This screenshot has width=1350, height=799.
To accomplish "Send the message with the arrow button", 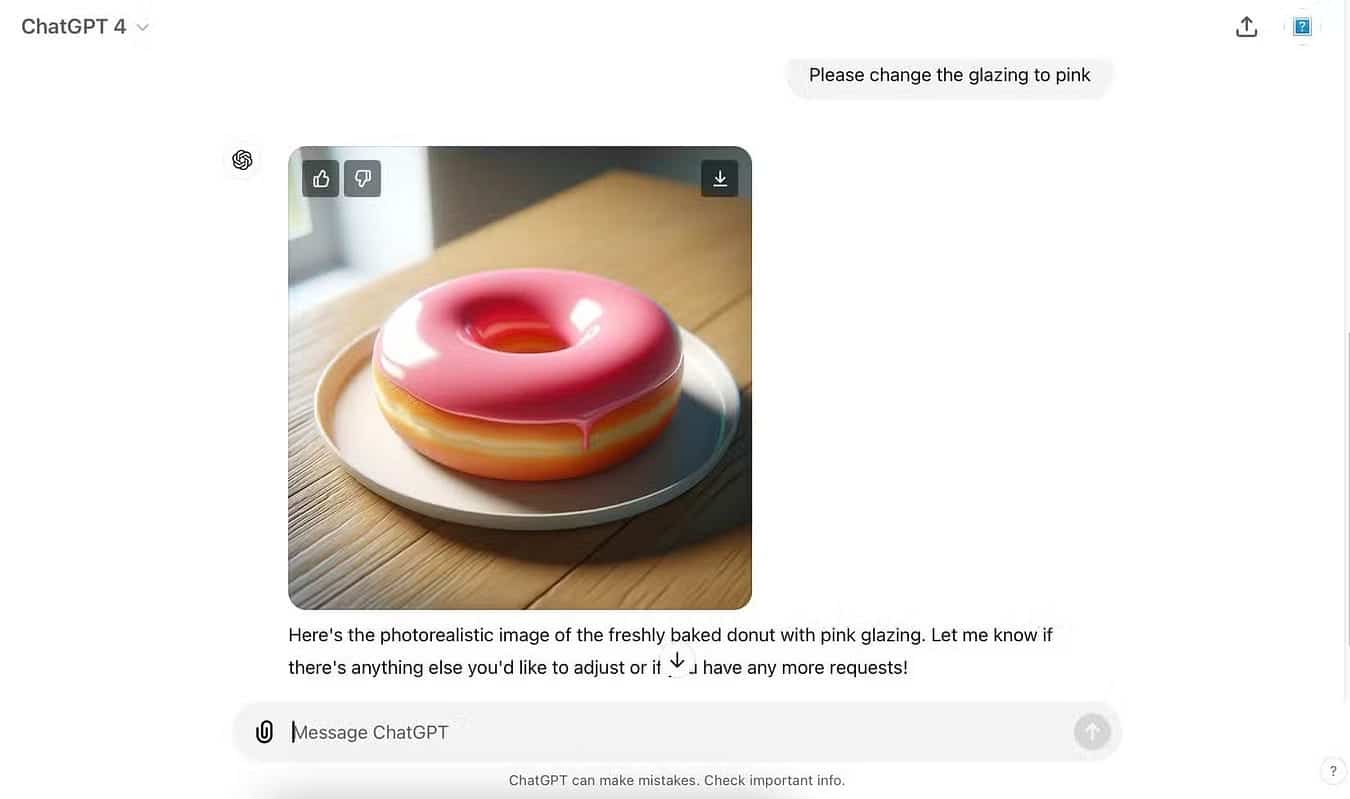I will (1092, 732).
